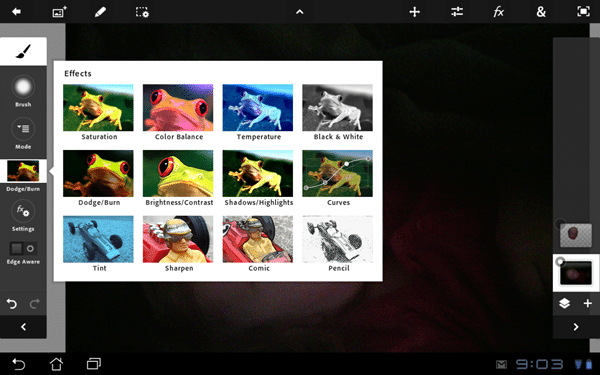600x375 pixels.
Task: Collapse the top bar with the up chevron
Action: pos(300,12)
